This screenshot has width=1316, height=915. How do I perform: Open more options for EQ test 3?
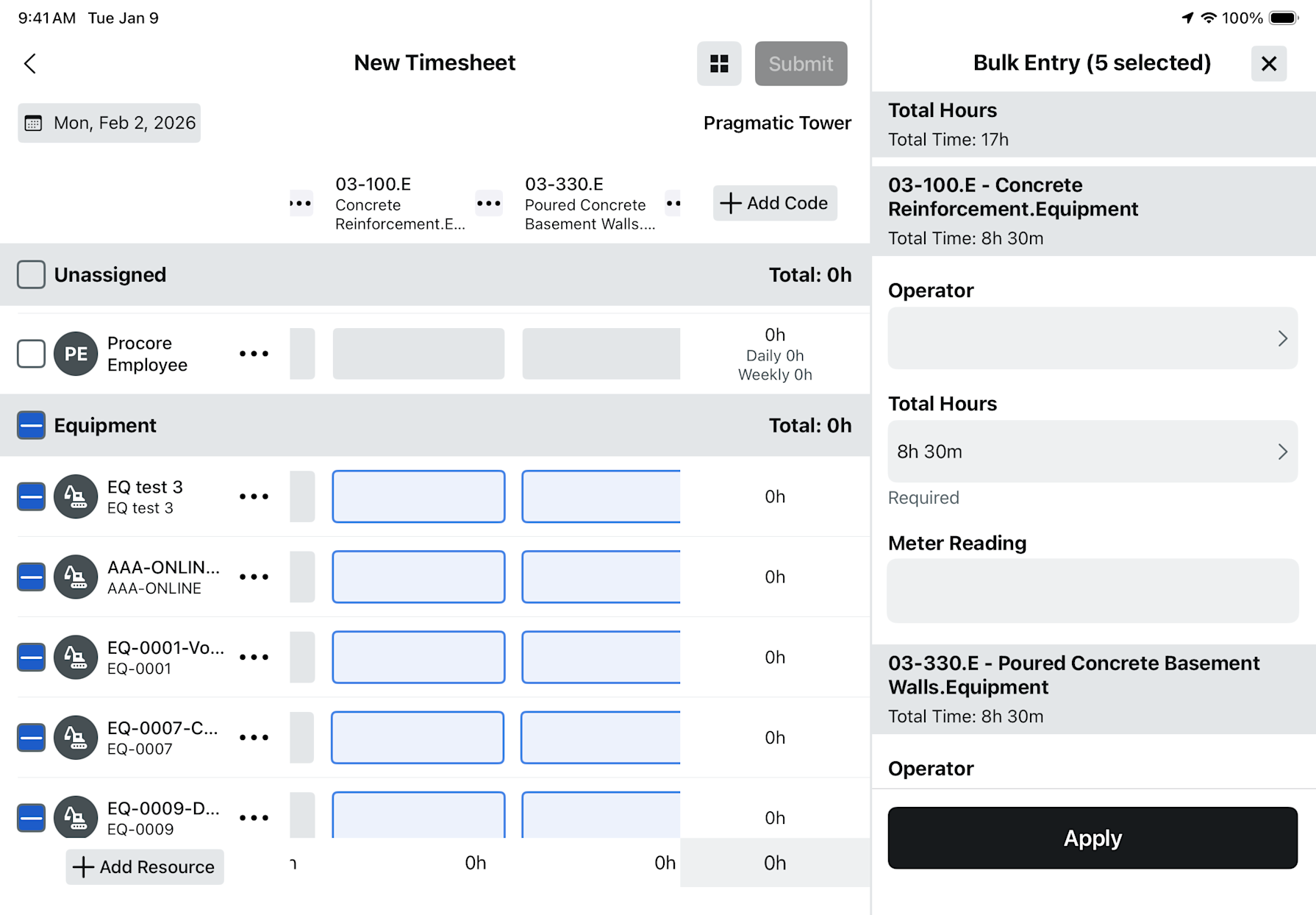point(254,496)
